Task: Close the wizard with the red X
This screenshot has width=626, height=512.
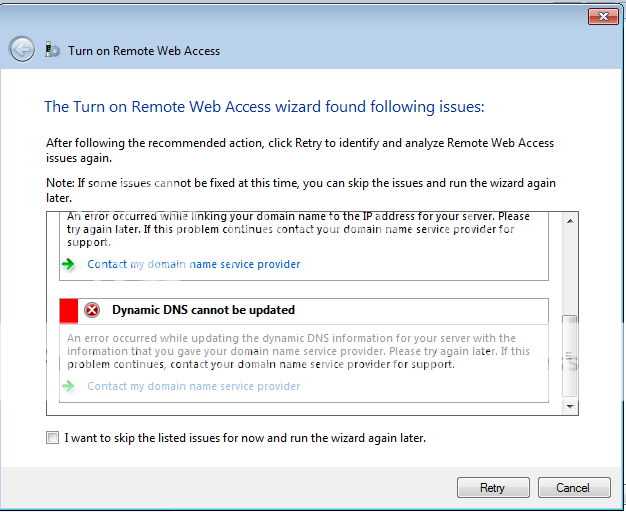Action: click(603, 16)
